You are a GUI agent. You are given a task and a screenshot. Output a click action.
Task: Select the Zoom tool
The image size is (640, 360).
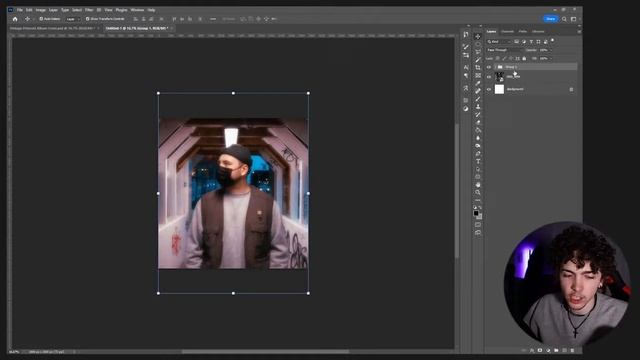pyautogui.click(x=478, y=192)
